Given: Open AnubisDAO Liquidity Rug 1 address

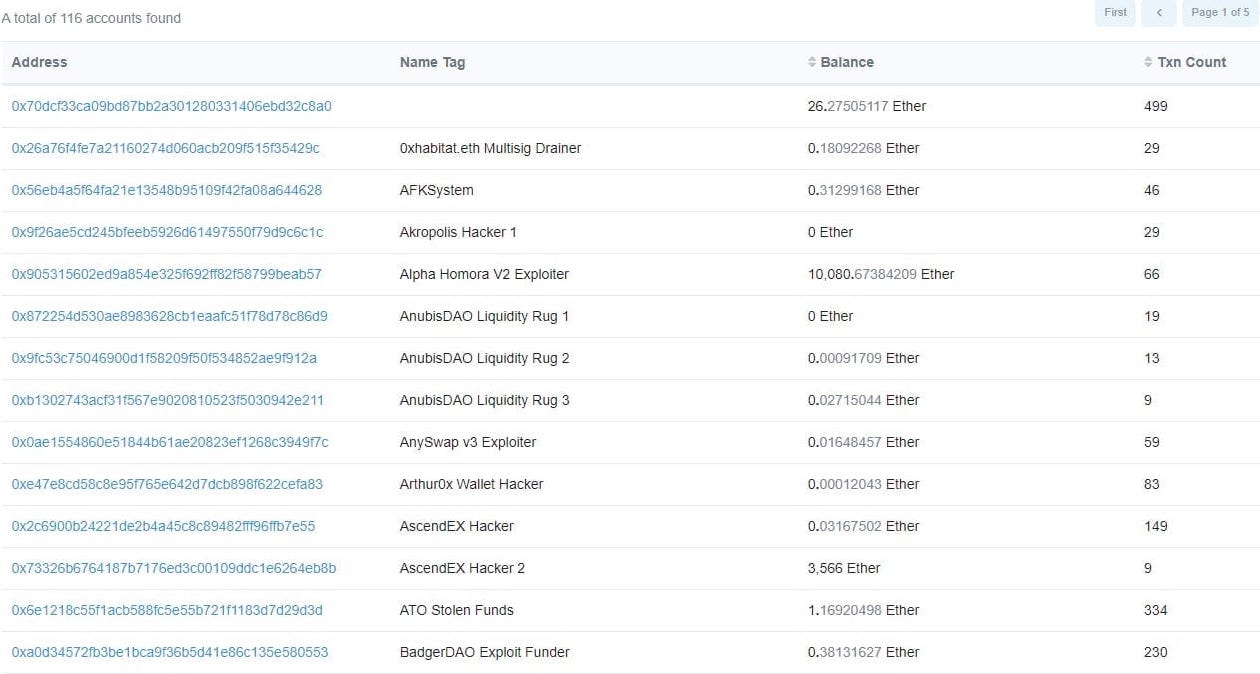Looking at the screenshot, I should (x=169, y=316).
